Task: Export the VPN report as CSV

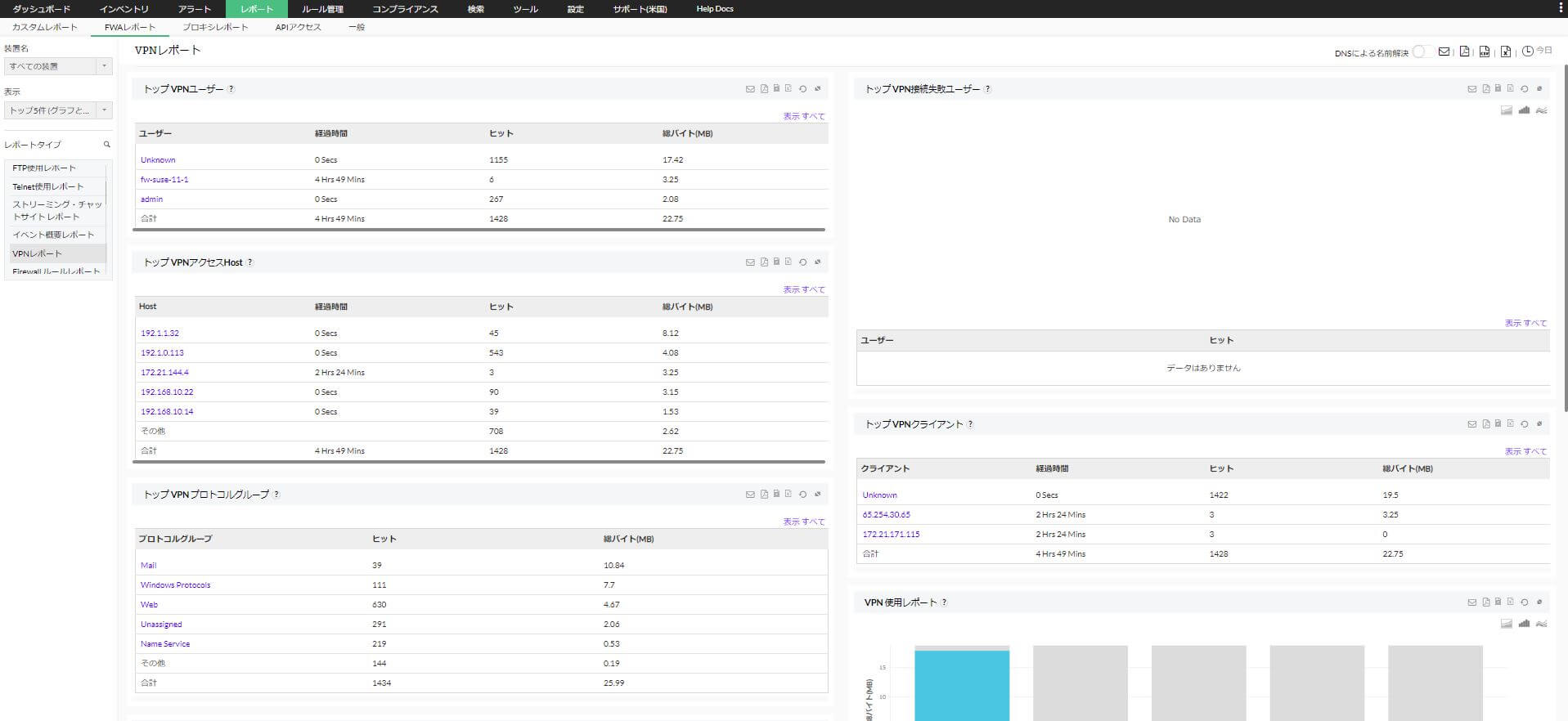Action: [1485, 51]
